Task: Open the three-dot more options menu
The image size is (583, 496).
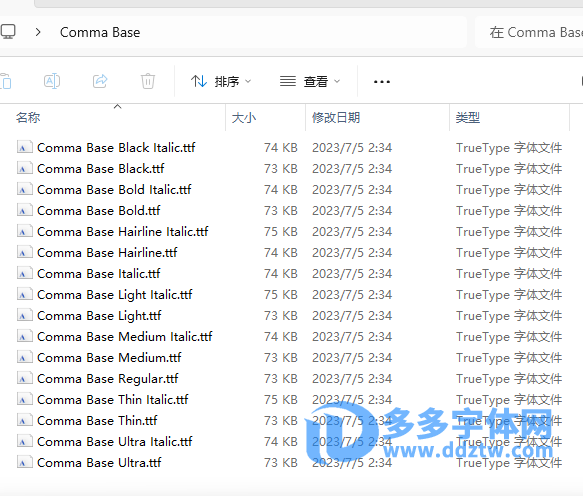Action: (x=382, y=82)
